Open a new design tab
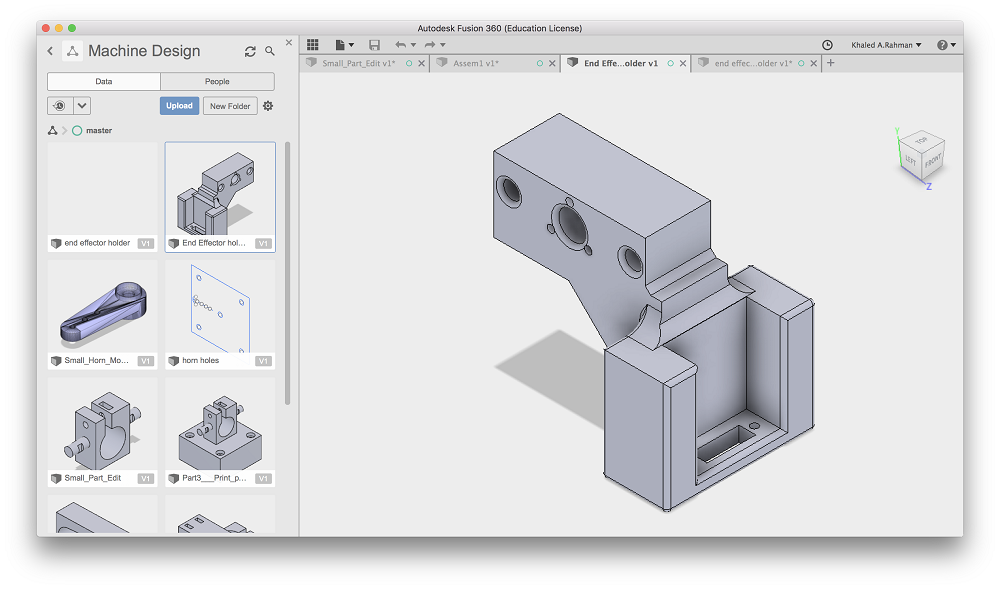This screenshot has width=1000, height=589. [x=830, y=63]
